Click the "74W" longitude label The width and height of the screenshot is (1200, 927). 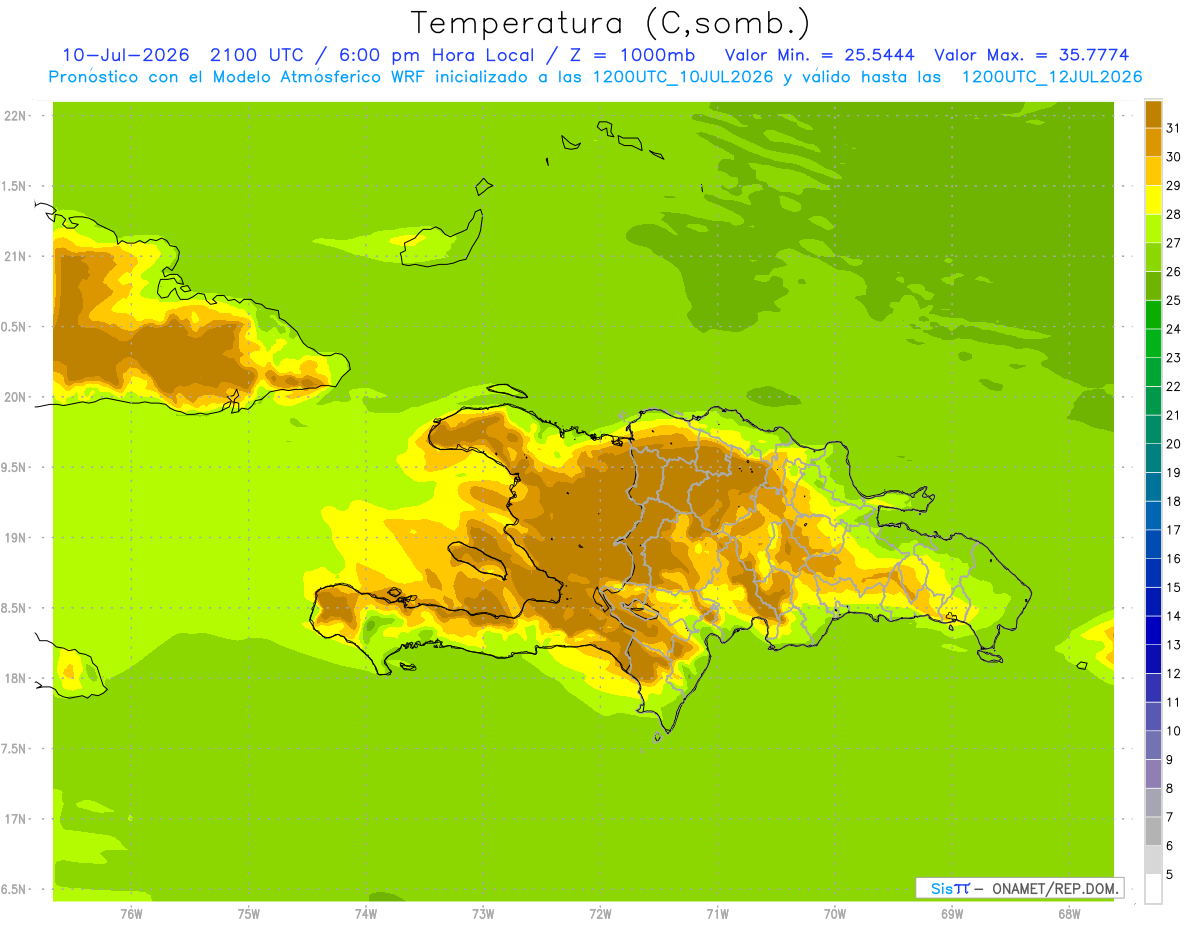click(366, 913)
